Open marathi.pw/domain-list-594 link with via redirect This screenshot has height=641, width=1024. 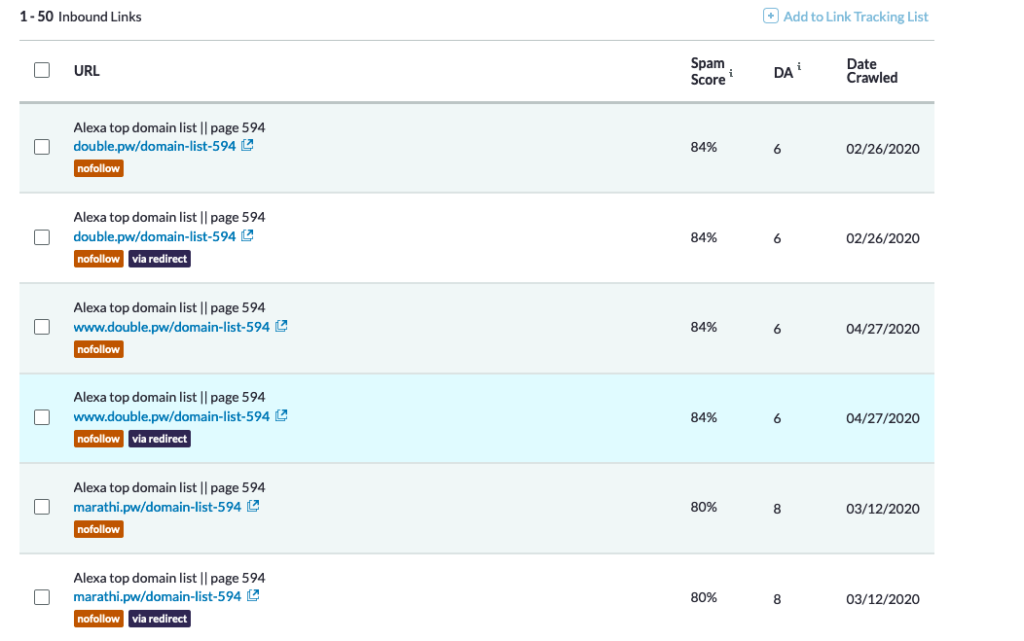(157, 596)
